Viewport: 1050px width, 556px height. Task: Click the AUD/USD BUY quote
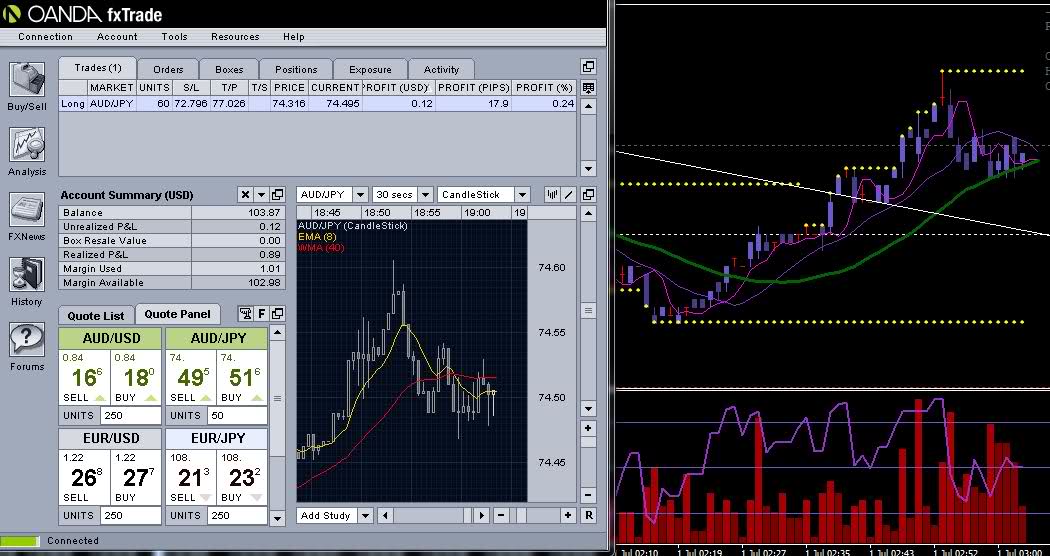click(136, 377)
